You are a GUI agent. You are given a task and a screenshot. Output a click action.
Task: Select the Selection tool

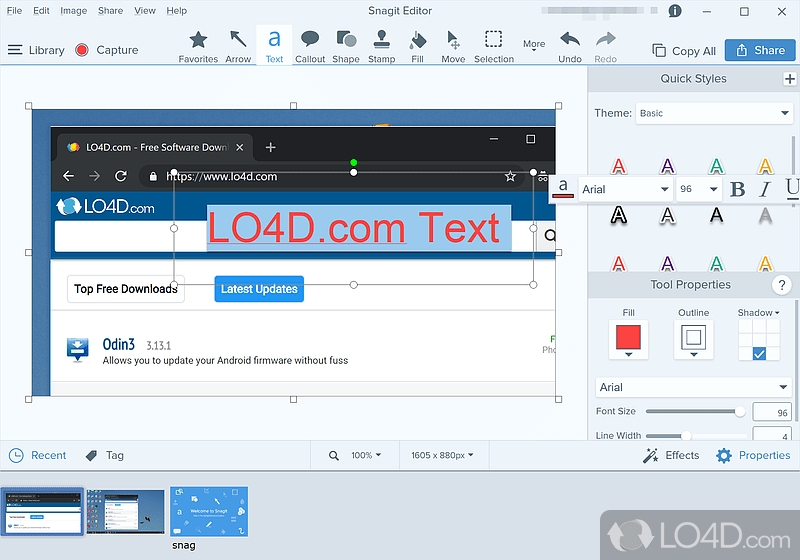tap(494, 46)
